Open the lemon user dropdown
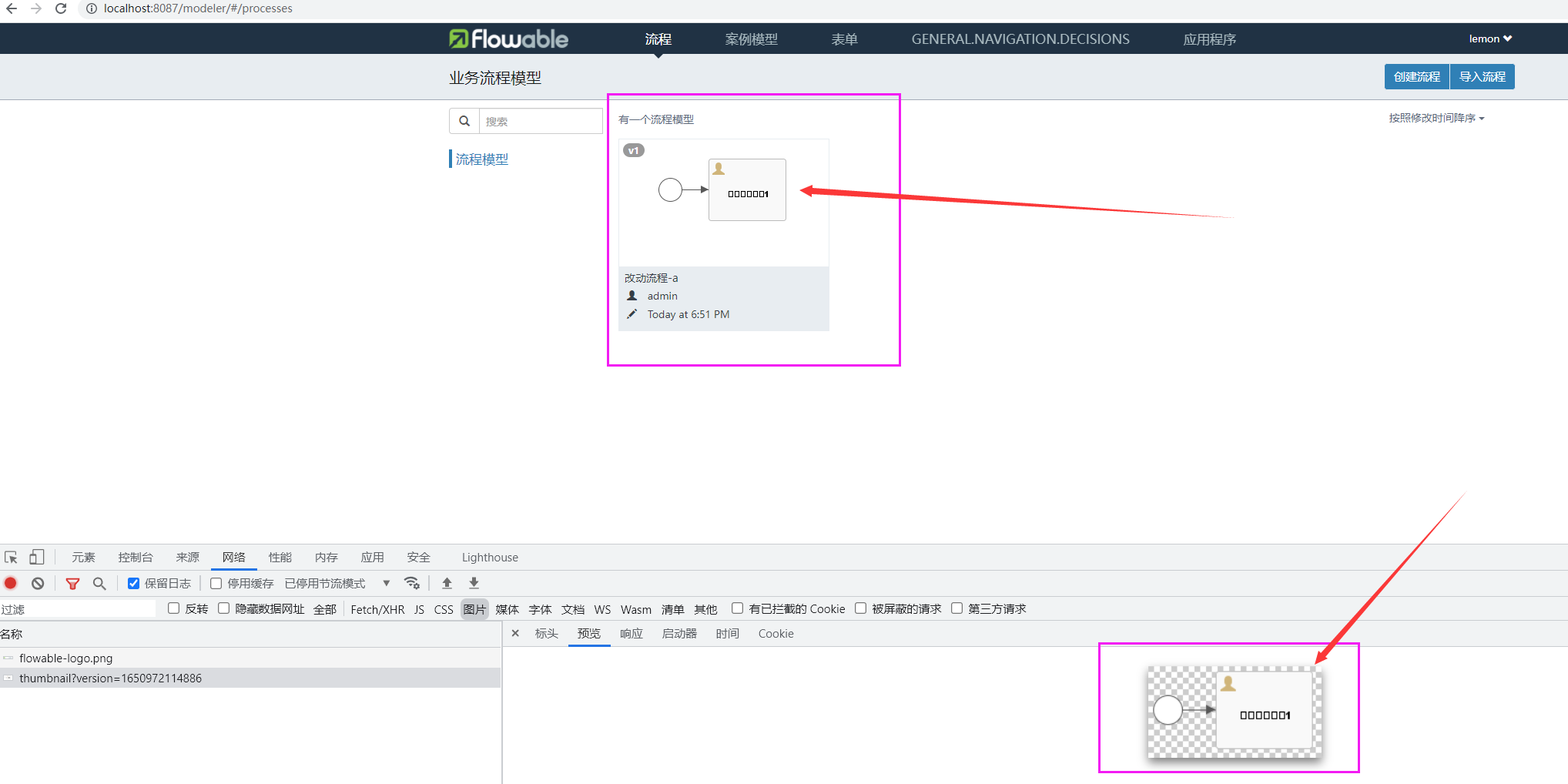The image size is (1568, 784). (x=1490, y=39)
